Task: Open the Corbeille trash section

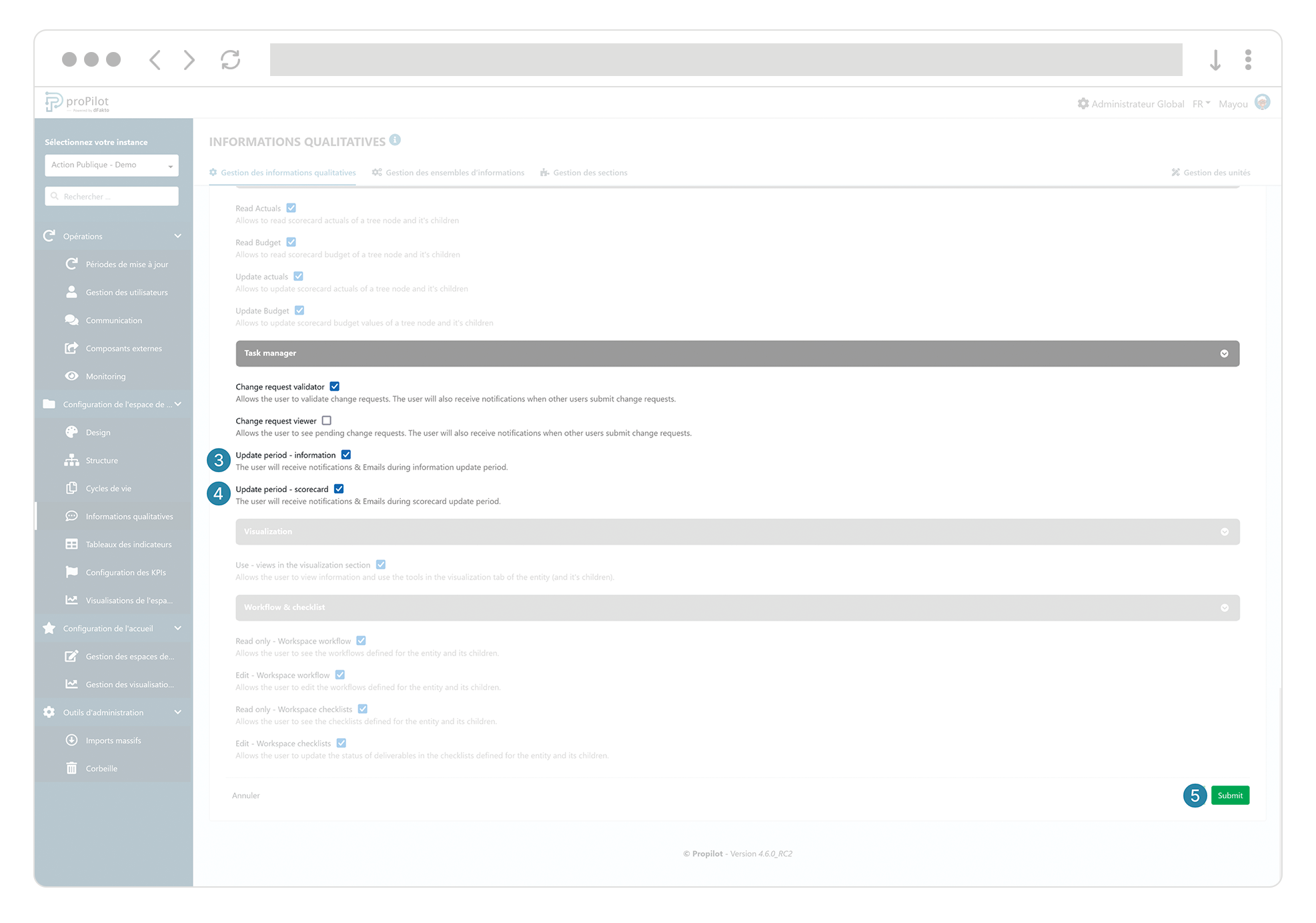Action: pyautogui.click(x=101, y=768)
